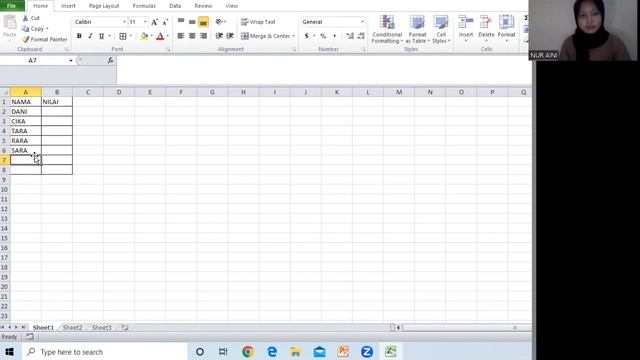Click the insert function fx icon
Screen dimensions: 640x360
click(x=110, y=60)
